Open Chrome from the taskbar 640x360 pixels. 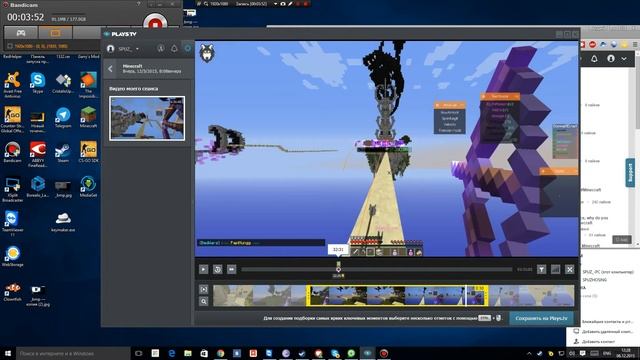220,353
